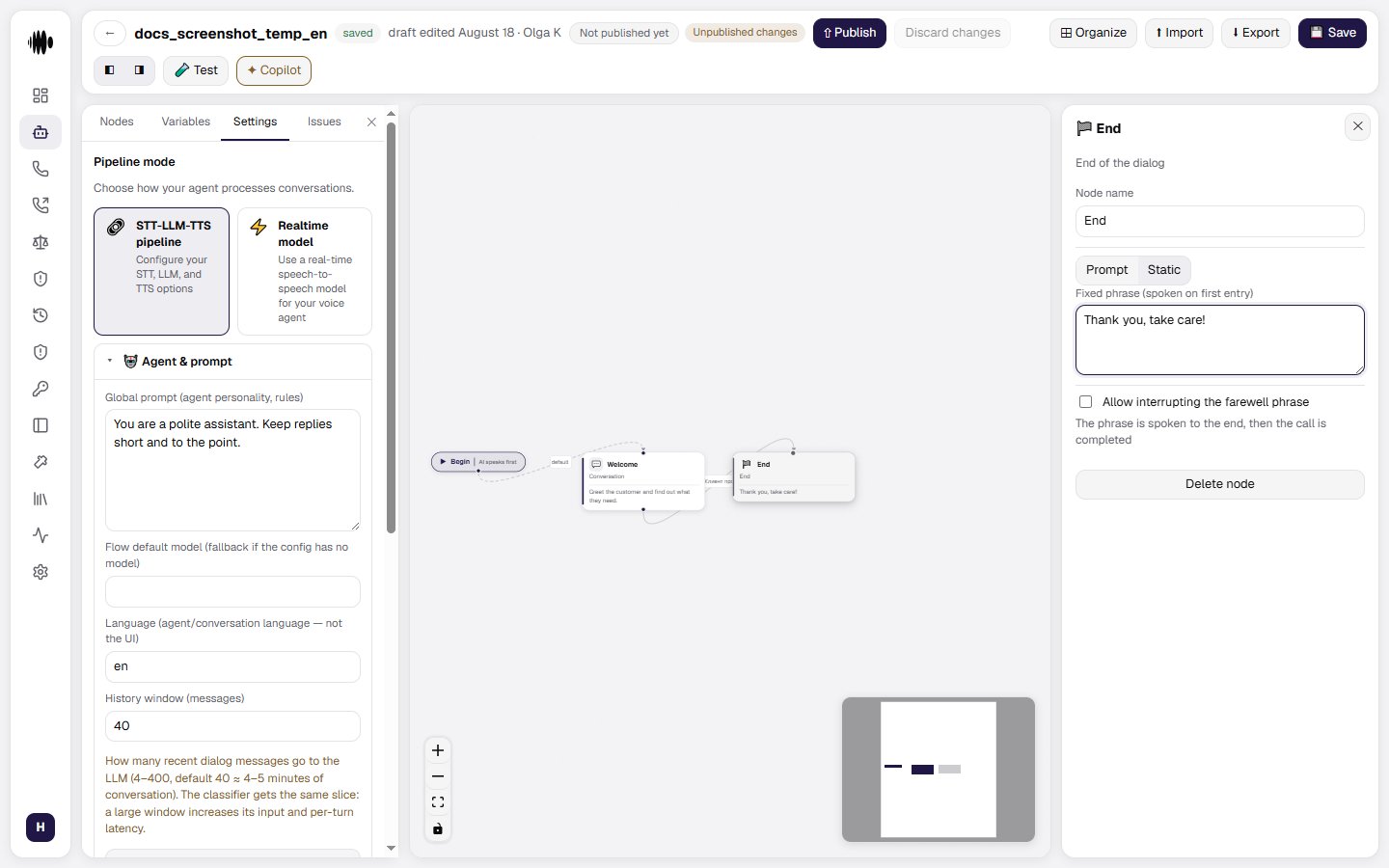Click the canvas minimap
This screenshot has height=868, width=1389.
pyautogui.click(x=939, y=770)
